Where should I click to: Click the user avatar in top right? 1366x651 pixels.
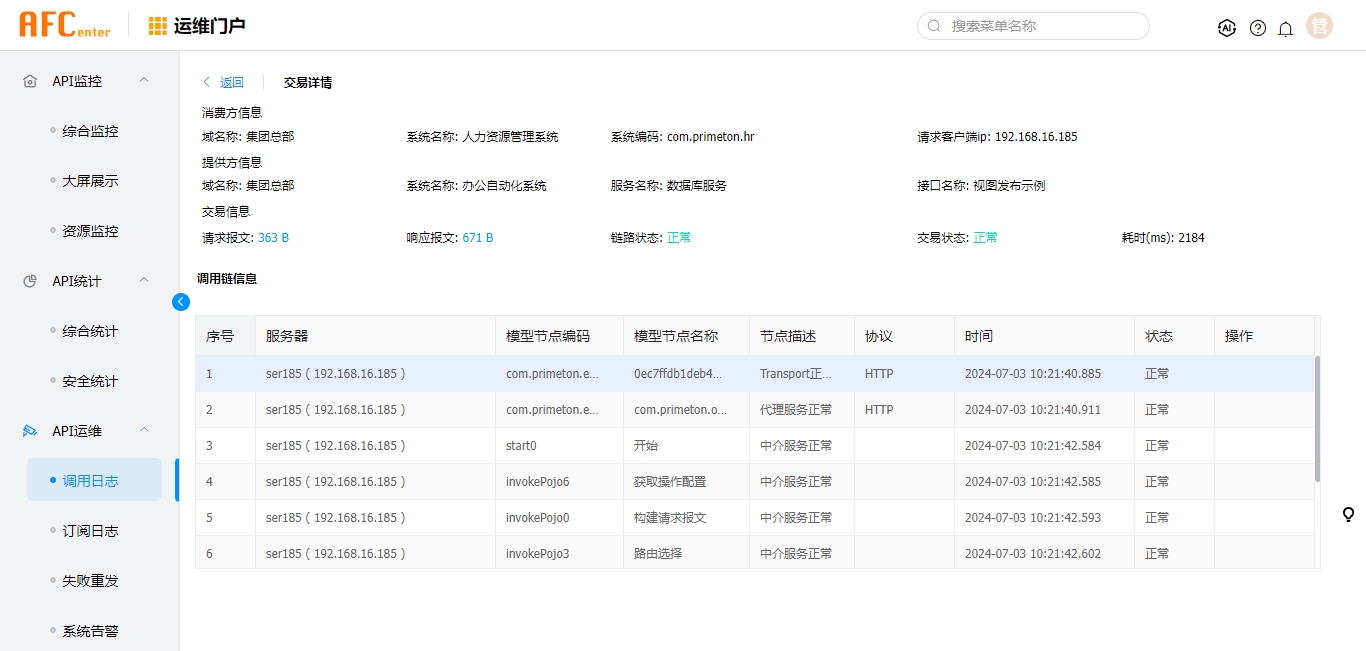pyautogui.click(x=1319, y=27)
